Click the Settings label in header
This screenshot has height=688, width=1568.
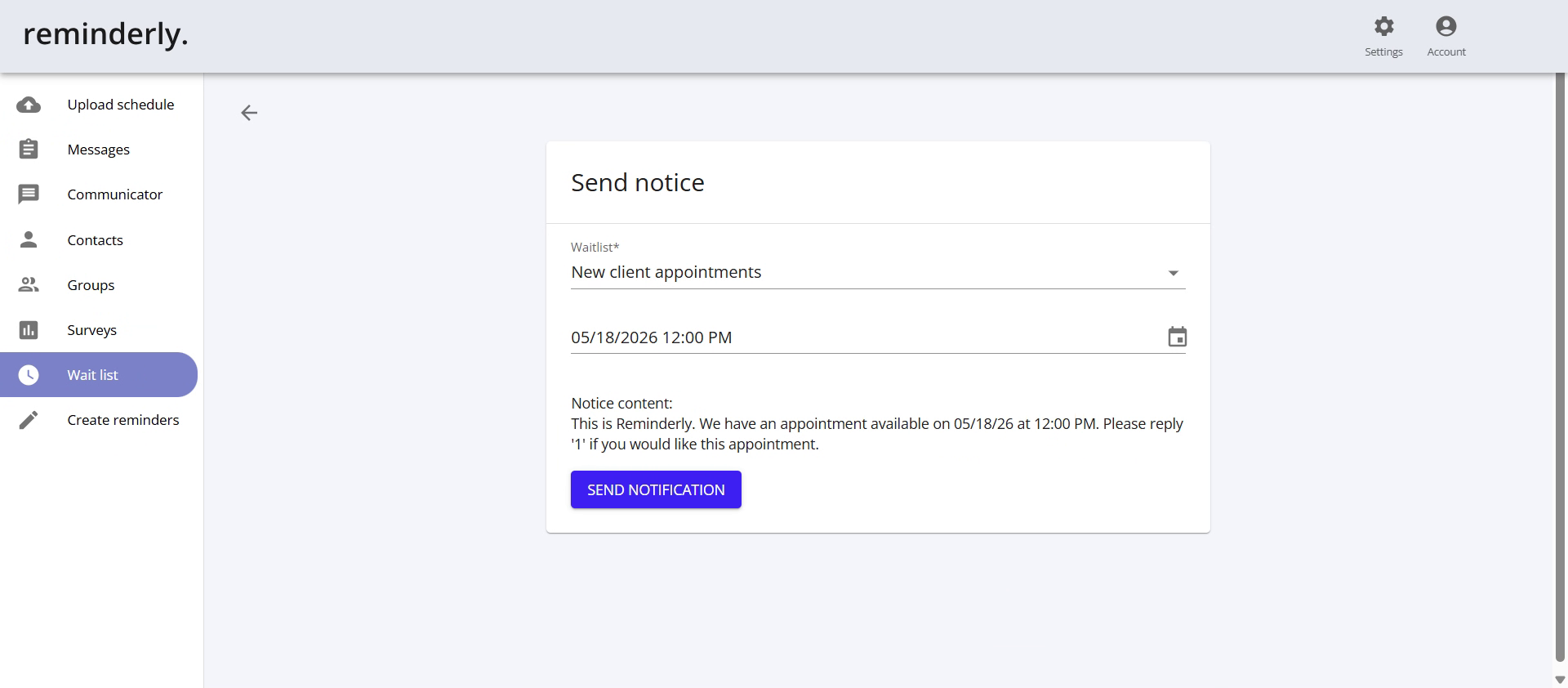coord(1383,51)
